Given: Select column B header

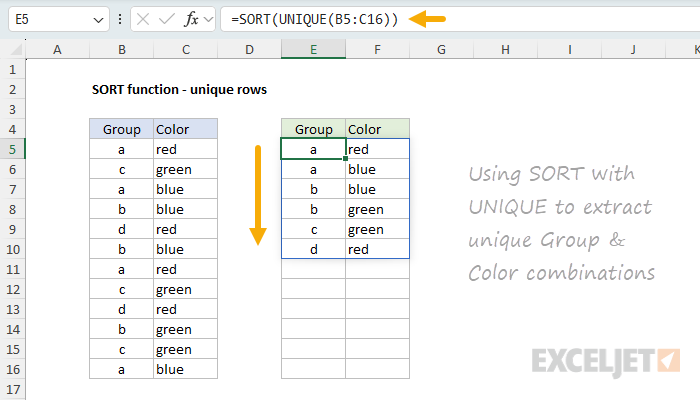Looking at the screenshot, I should coord(121,49).
